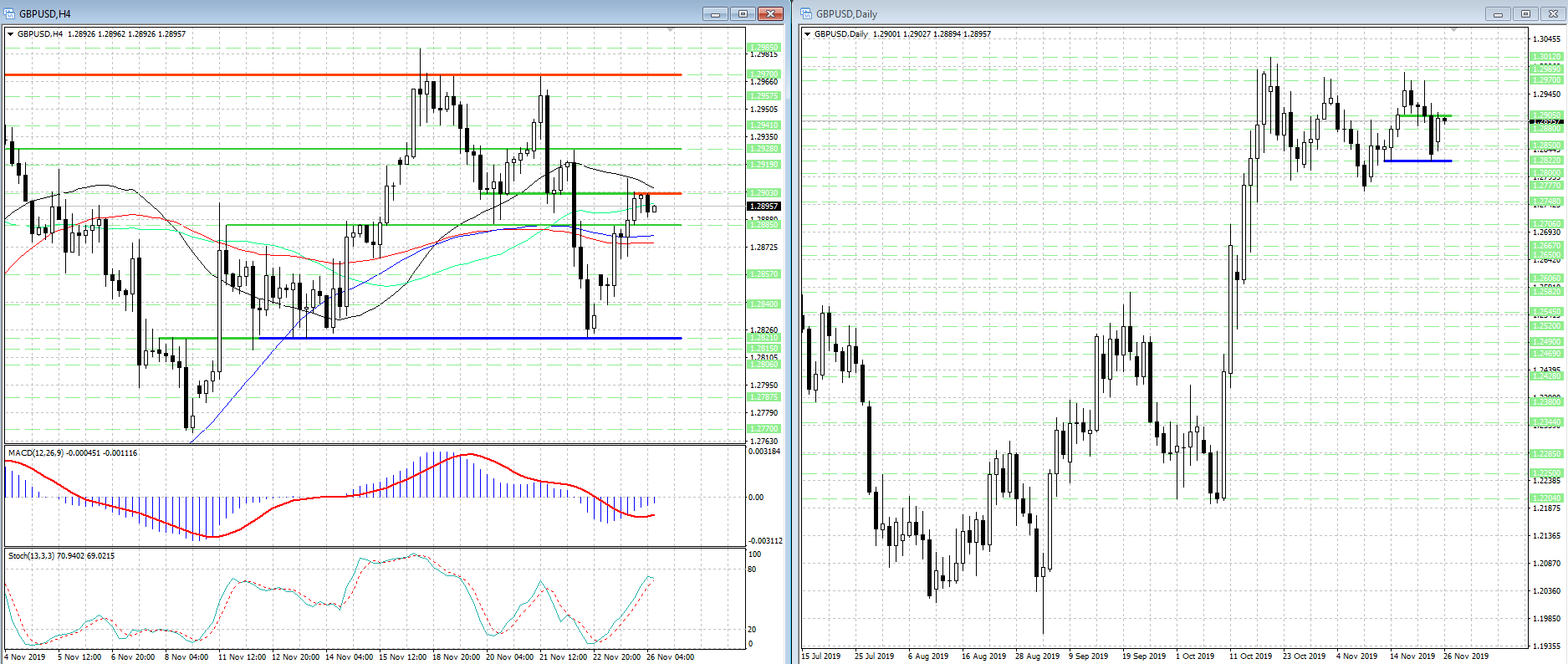The width and height of the screenshot is (1568, 664).
Task: Expand one-click trading panel on Daily chart
Action: point(807,34)
